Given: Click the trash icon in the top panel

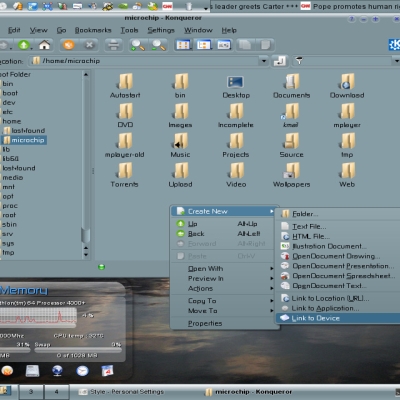Looking at the screenshot, I should [189, 6].
